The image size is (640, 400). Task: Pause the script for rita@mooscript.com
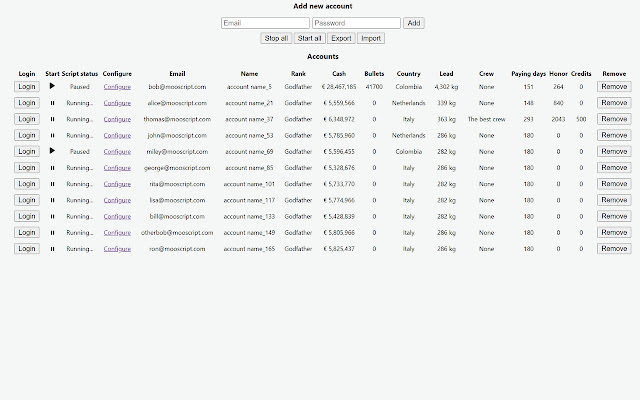(x=52, y=184)
